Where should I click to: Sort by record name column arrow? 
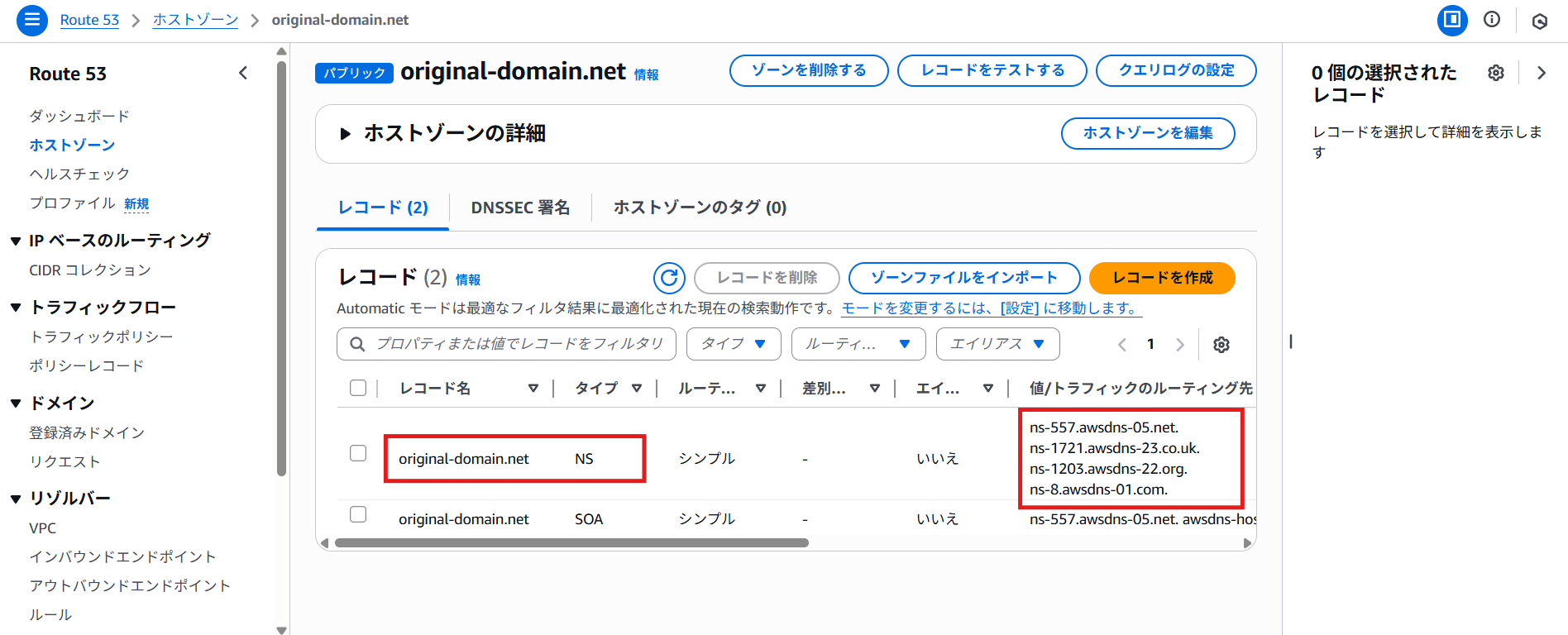pyautogui.click(x=533, y=388)
